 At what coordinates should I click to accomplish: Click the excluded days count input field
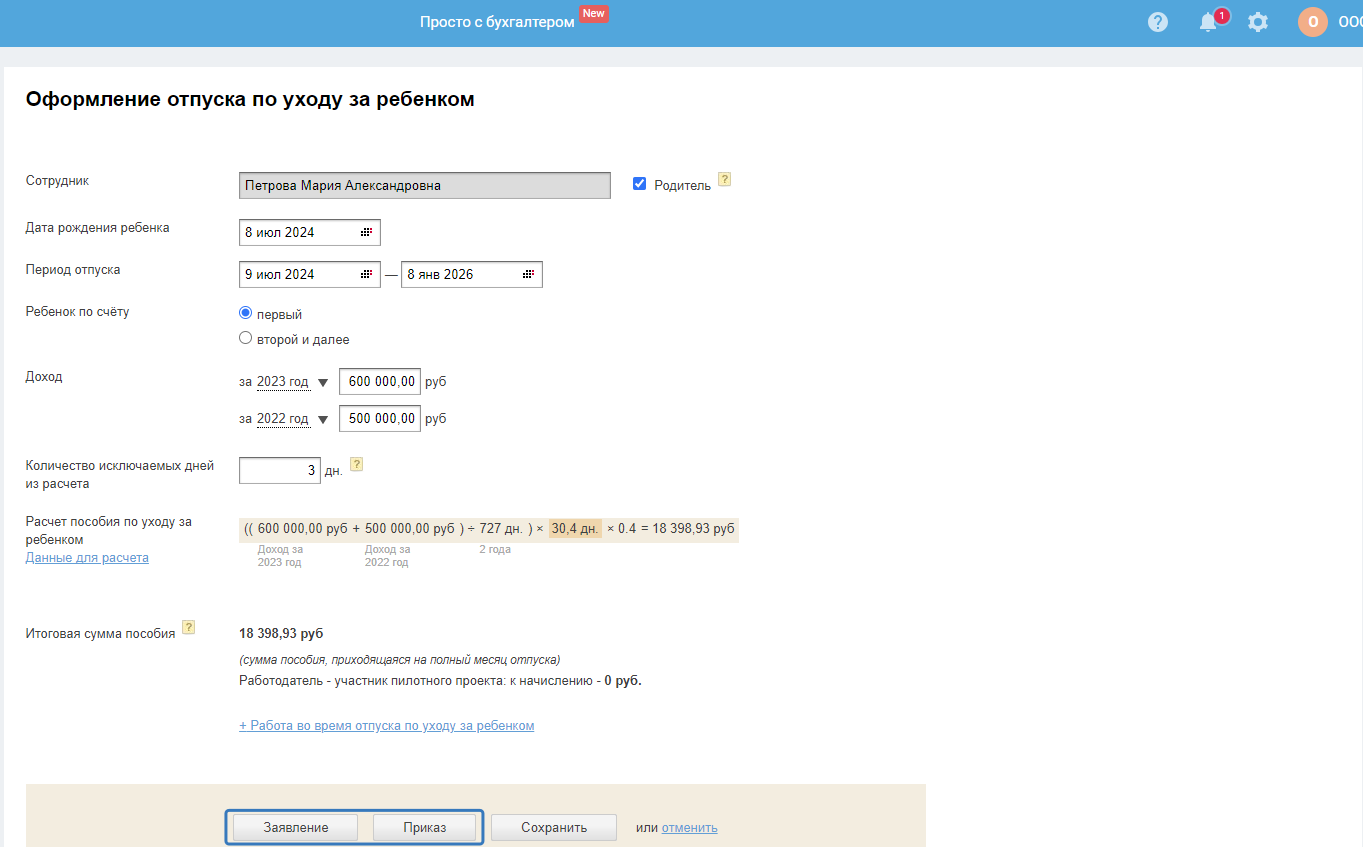tap(280, 470)
